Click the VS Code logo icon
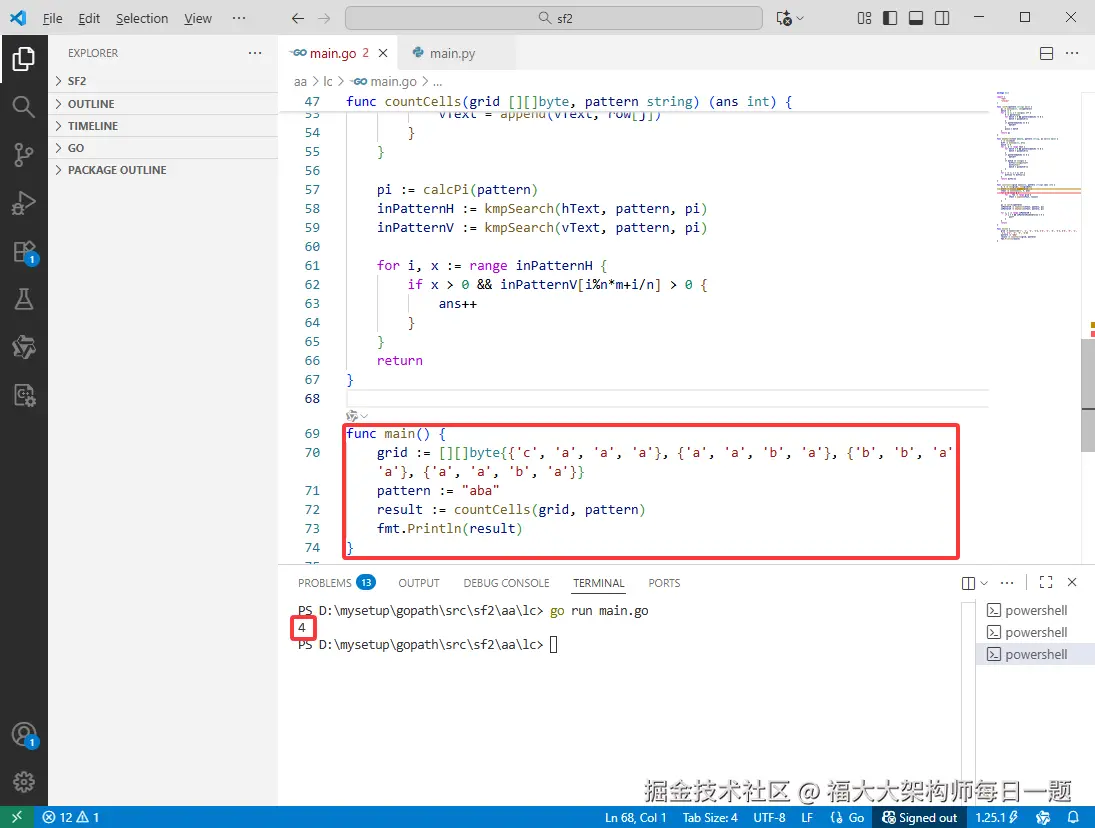1095x828 pixels. (x=18, y=18)
